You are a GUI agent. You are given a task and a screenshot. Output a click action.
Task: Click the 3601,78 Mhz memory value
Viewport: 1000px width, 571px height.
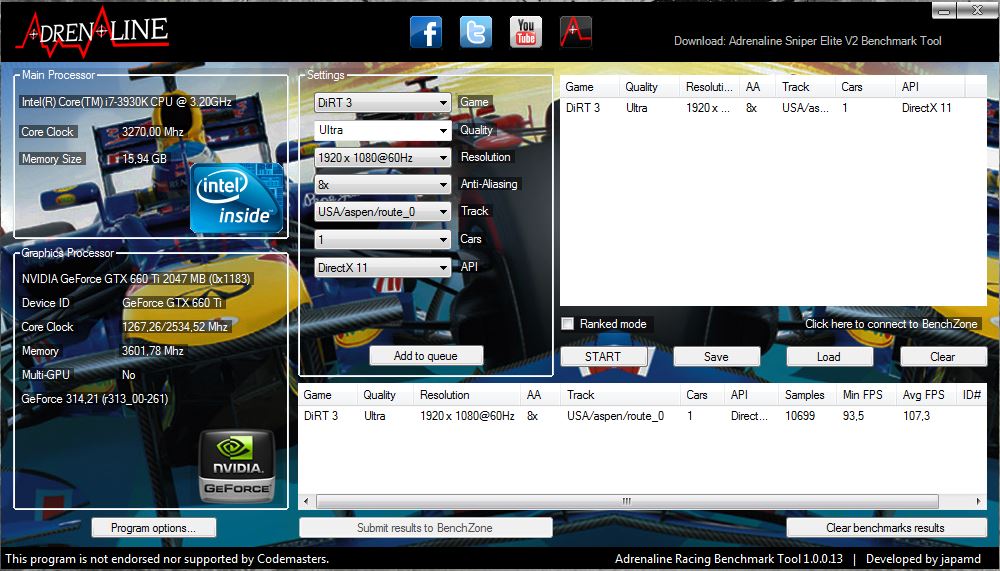pyautogui.click(x=152, y=351)
